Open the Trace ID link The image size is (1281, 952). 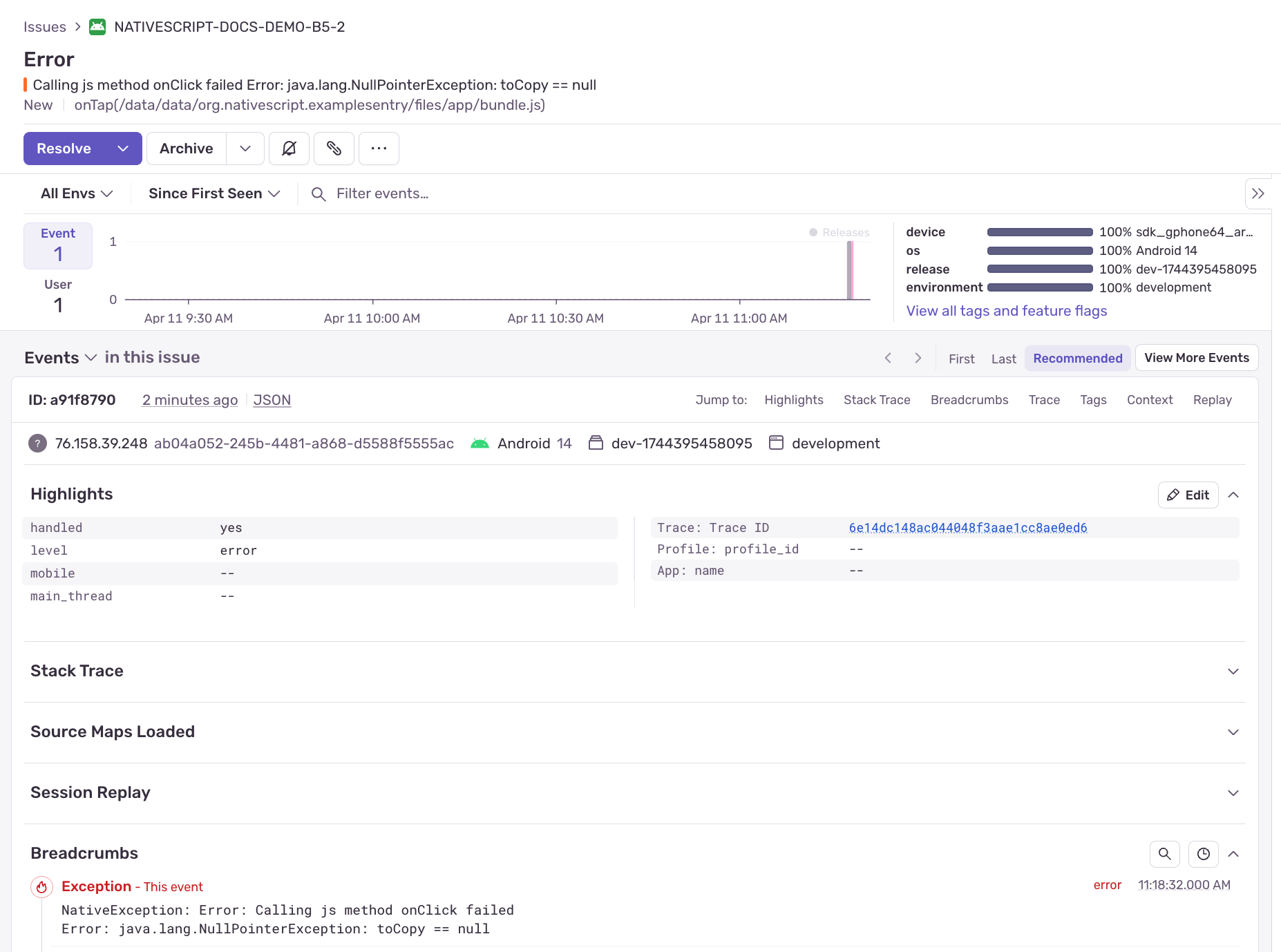967,527
